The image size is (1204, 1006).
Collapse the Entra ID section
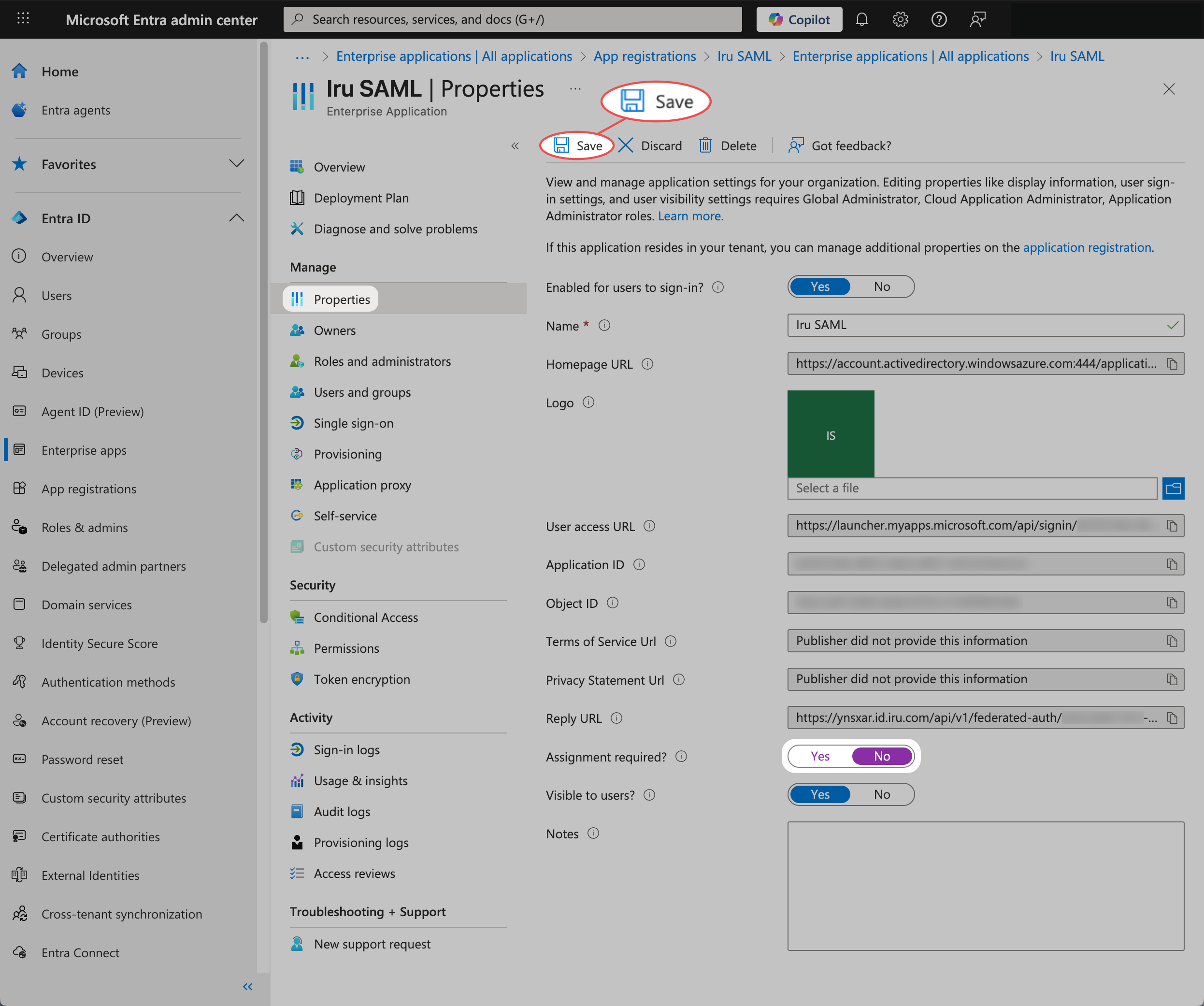click(236, 218)
